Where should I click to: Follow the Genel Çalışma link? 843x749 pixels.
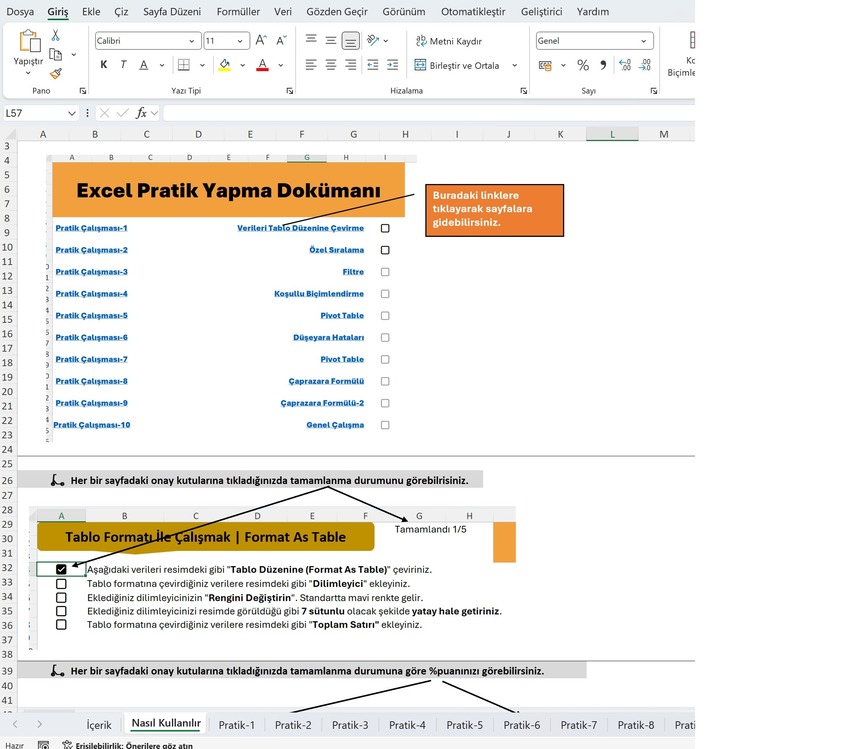tap(335, 425)
